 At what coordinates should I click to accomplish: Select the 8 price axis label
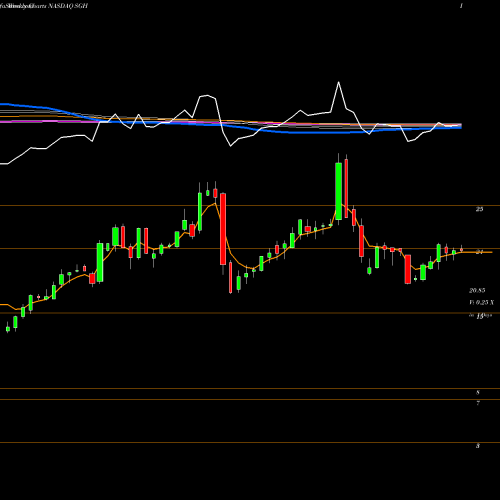[478, 392]
